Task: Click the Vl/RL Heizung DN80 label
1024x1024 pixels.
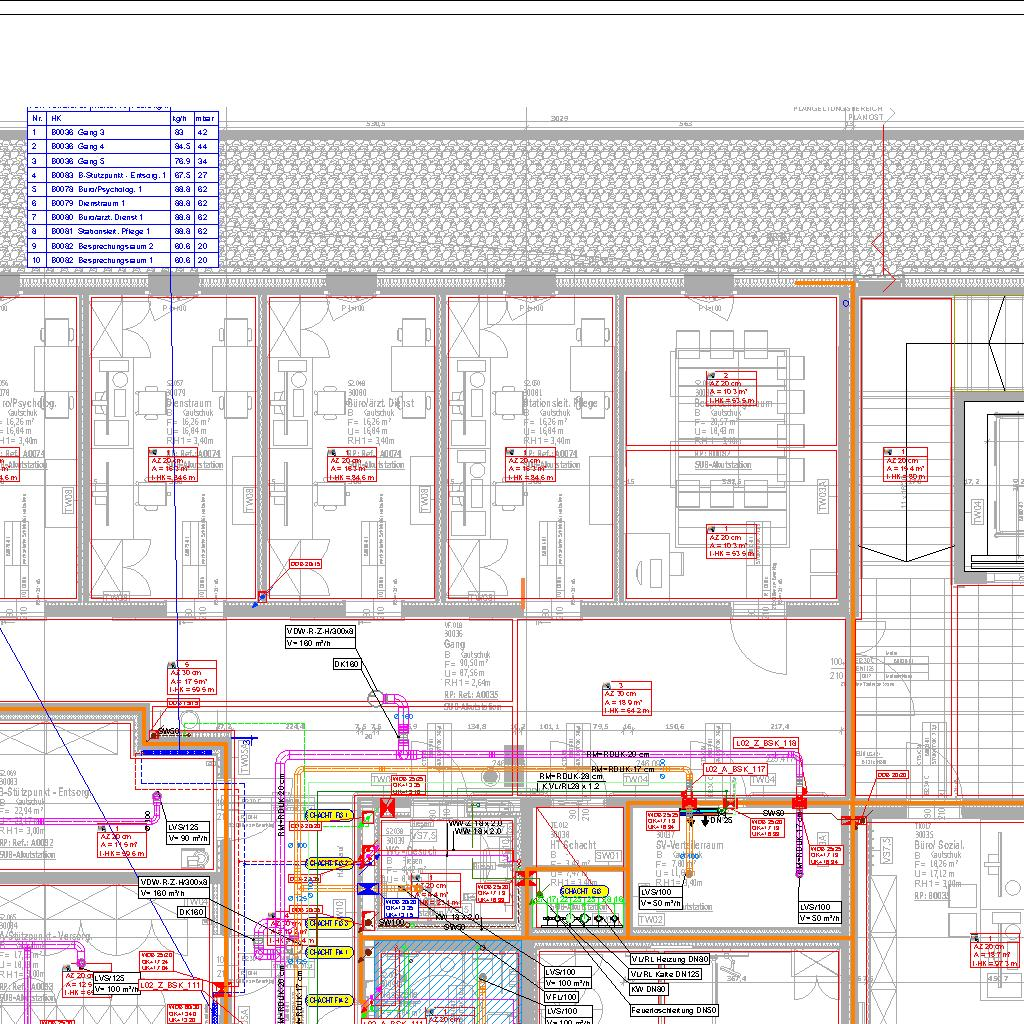Action: (668, 959)
